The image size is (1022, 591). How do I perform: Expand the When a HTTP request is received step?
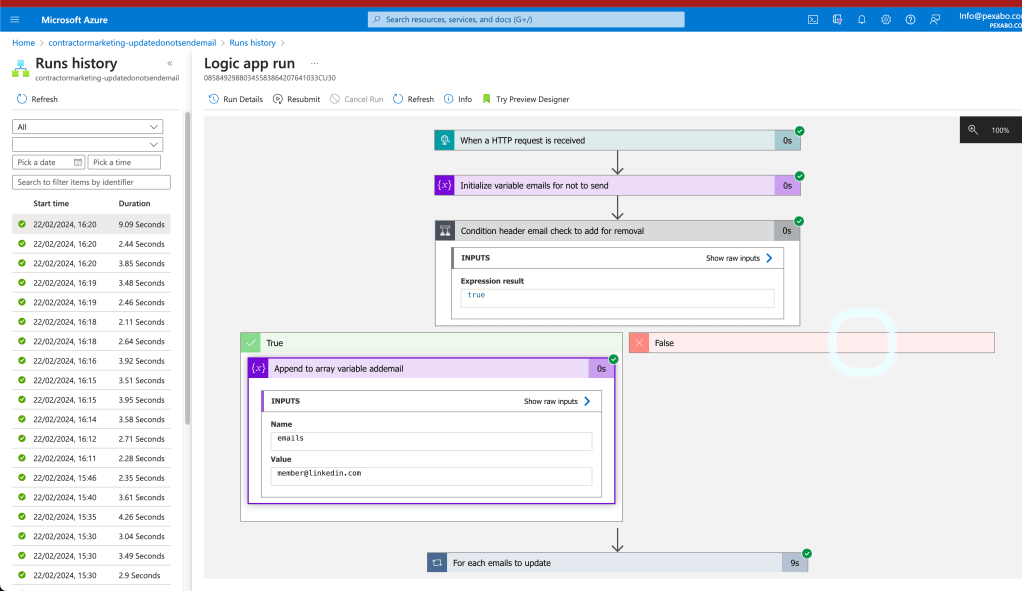click(617, 140)
